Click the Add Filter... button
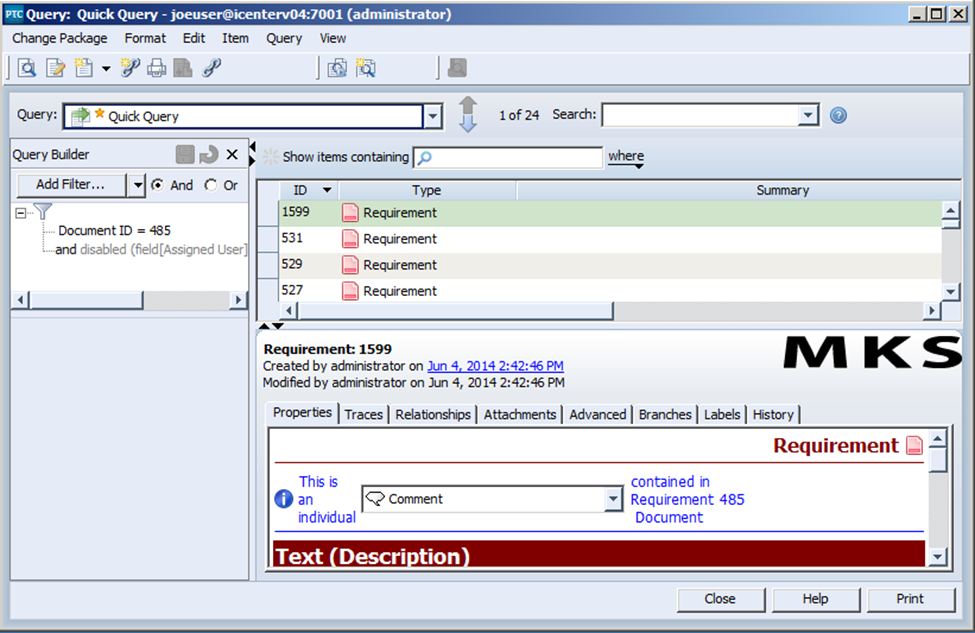 coord(70,185)
